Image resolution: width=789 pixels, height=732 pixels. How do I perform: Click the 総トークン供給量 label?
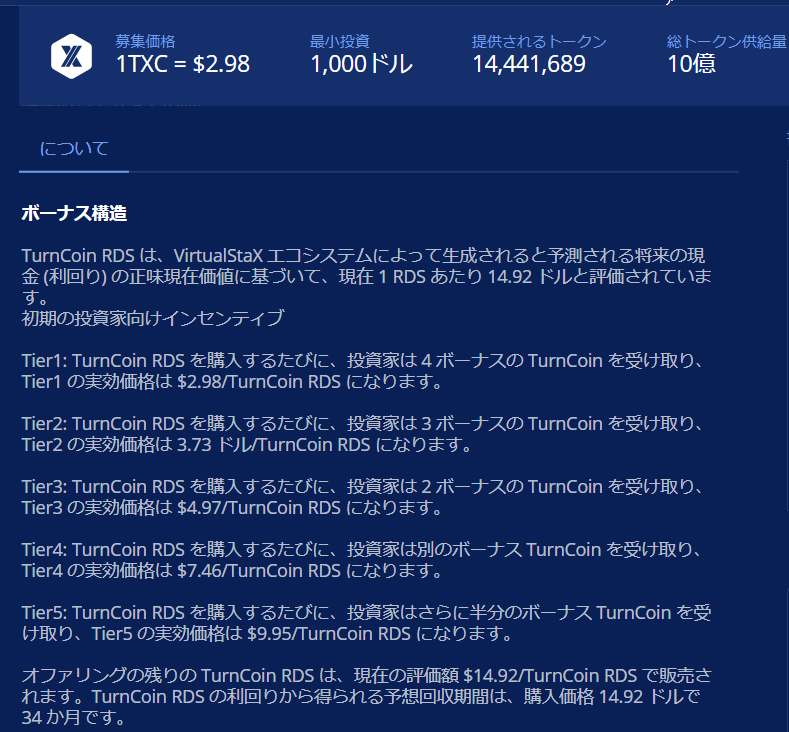pyautogui.click(x=726, y=41)
